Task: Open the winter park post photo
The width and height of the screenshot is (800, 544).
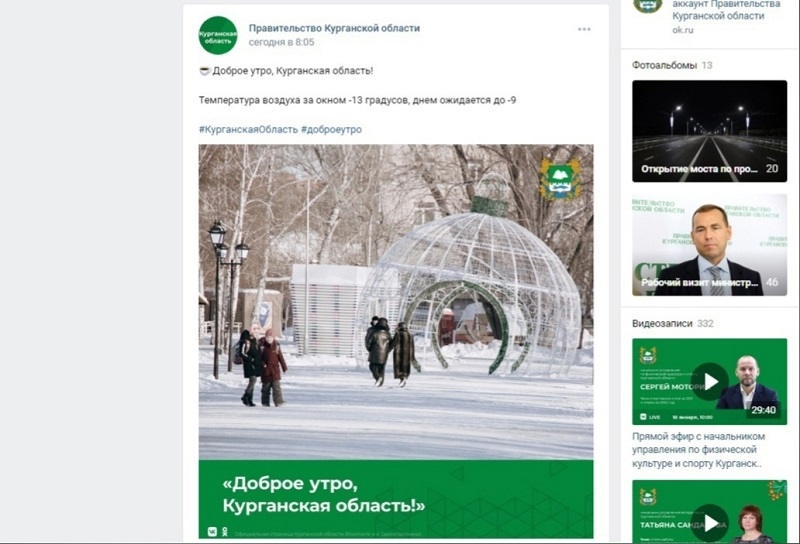Action: [x=396, y=341]
